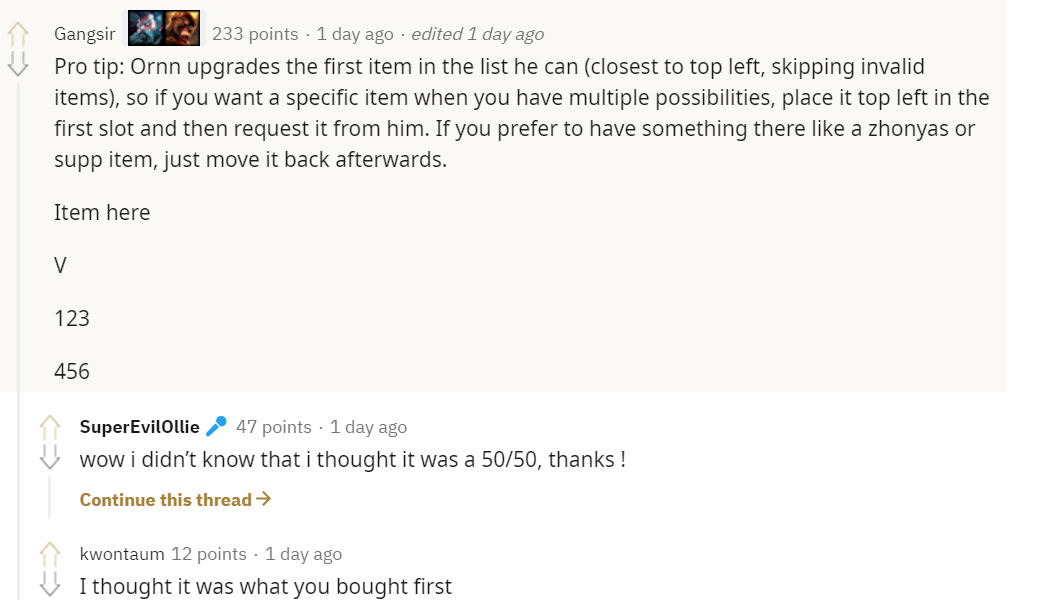Screen dimensions: 1042x600
Task: Upvote Gangsir's Ornn pro tip comment
Action: pyautogui.click(x=18, y=35)
